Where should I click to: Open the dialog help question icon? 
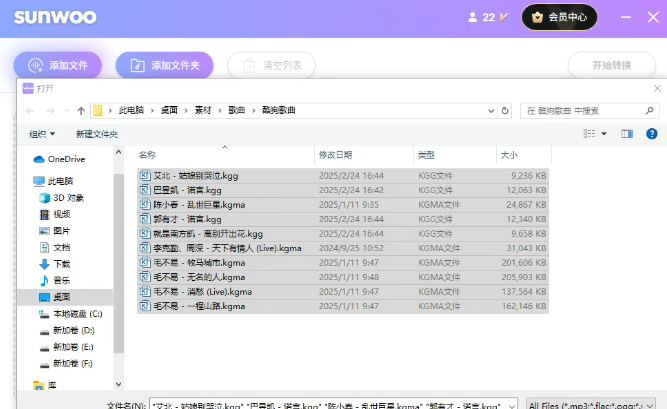click(651, 133)
